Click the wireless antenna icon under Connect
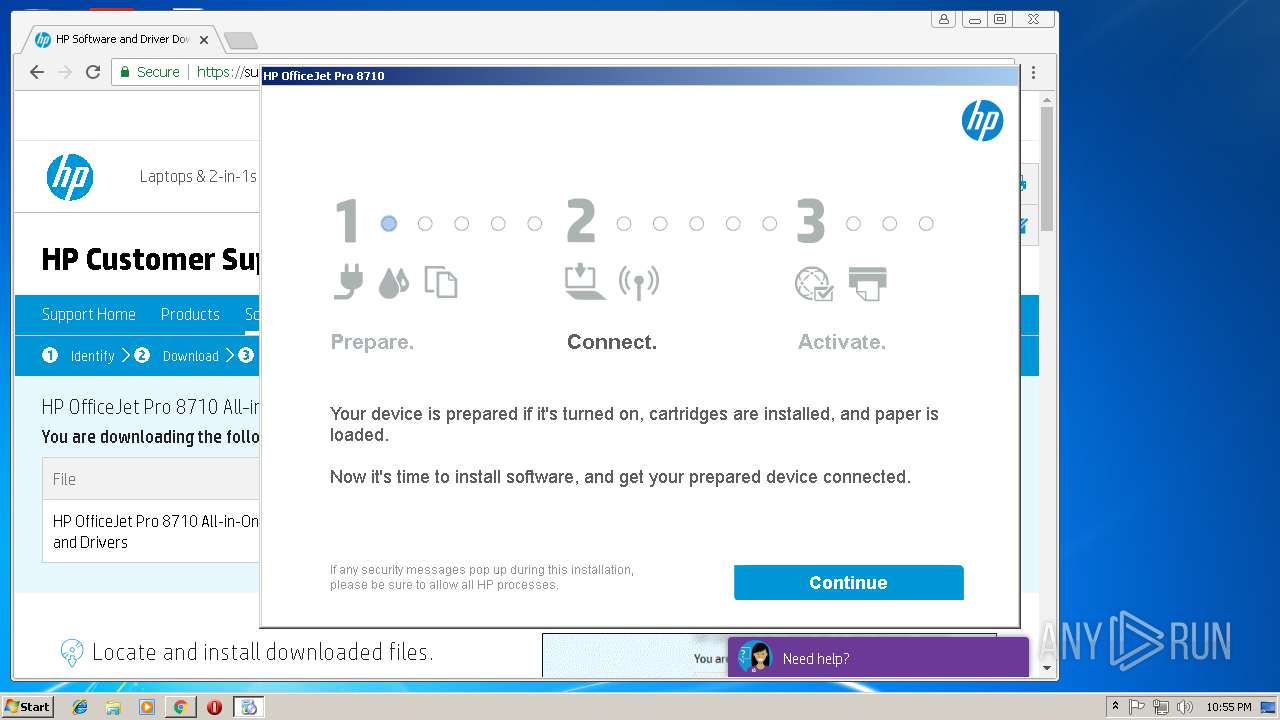 (639, 283)
